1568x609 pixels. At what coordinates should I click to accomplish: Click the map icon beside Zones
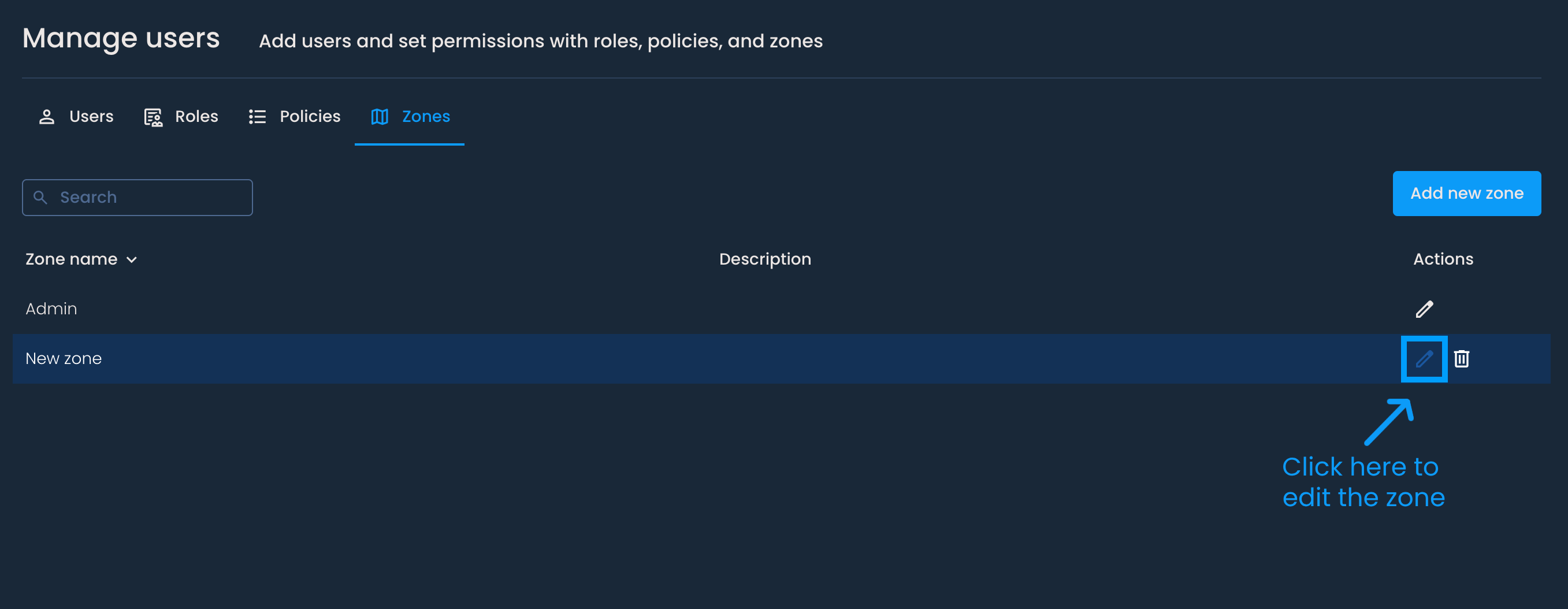point(380,117)
